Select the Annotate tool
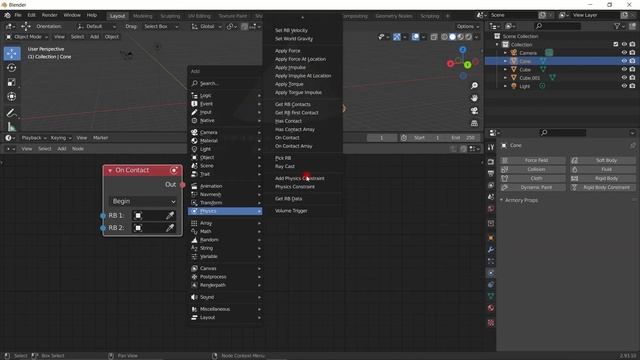 pos(11,113)
